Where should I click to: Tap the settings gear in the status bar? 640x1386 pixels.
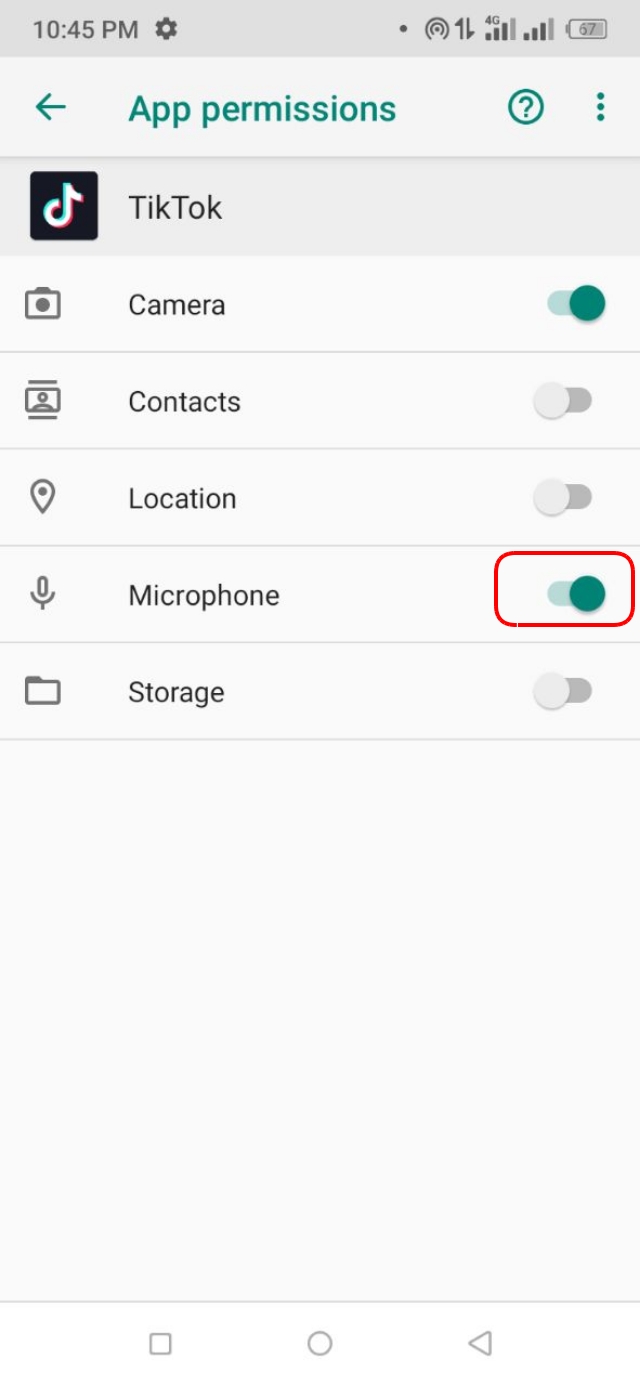tap(166, 29)
